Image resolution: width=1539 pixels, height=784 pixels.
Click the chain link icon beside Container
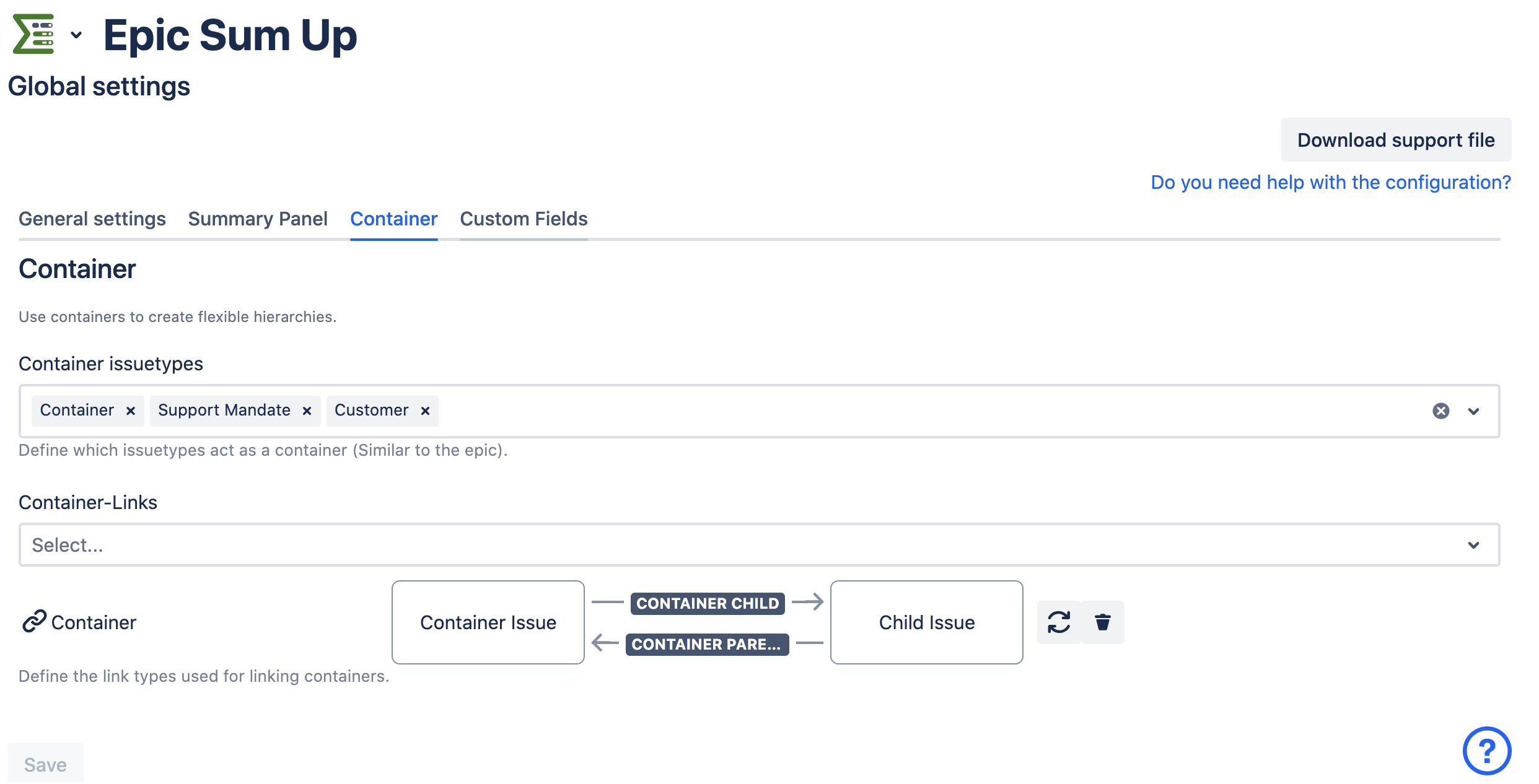(x=34, y=621)
